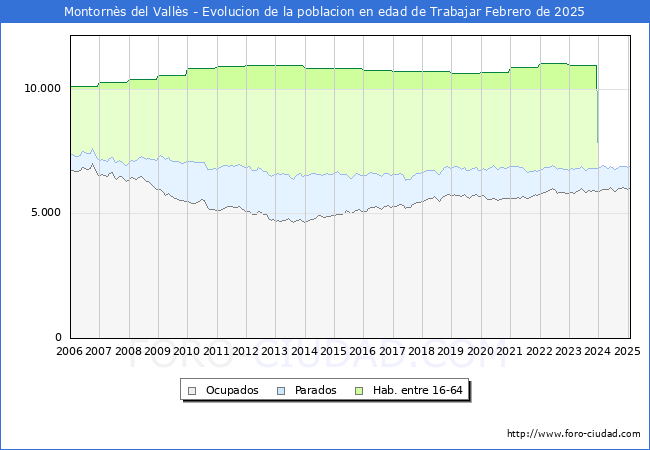Click the 2020 x-axis year label
The width and height of the screenshot is (650, 450).
pyautogui.click(x=480, y=351)
